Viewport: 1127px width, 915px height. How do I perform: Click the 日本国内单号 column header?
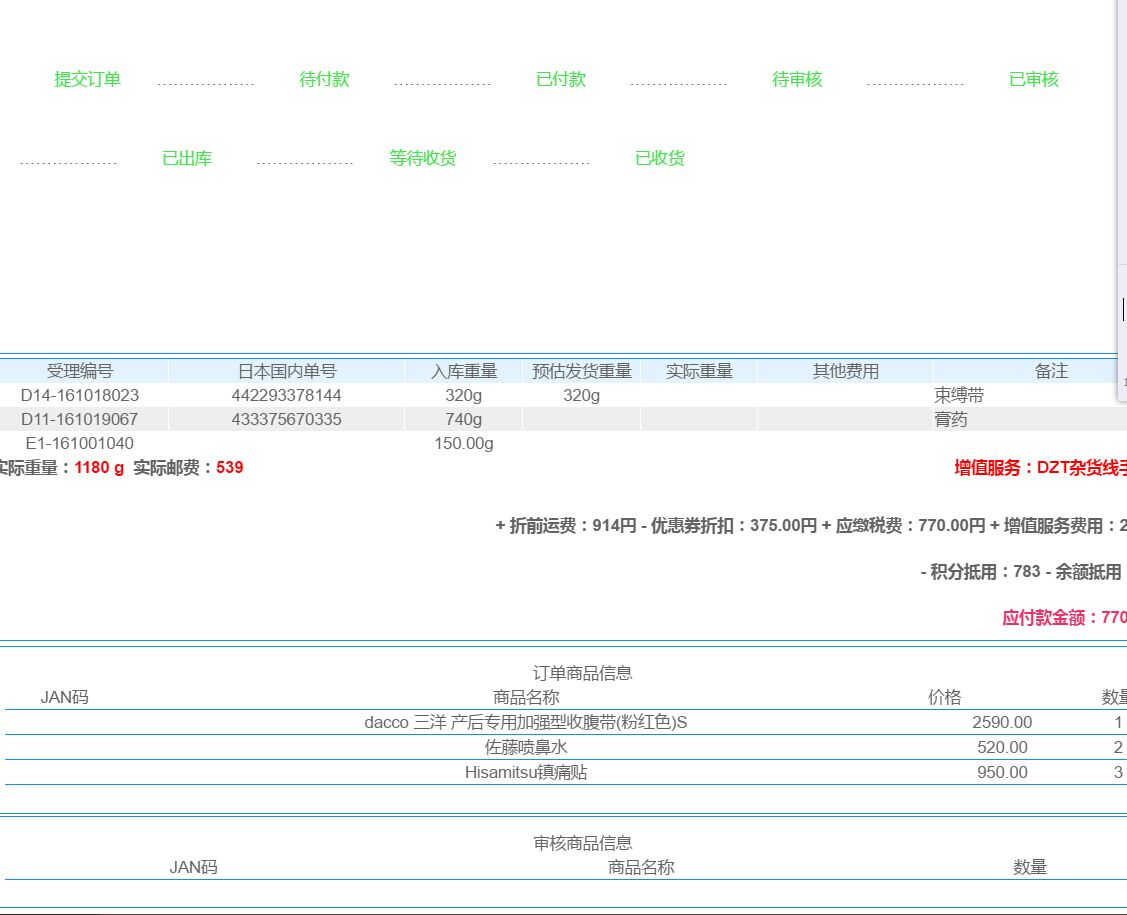pyautogui.click(x=287, y=371)
